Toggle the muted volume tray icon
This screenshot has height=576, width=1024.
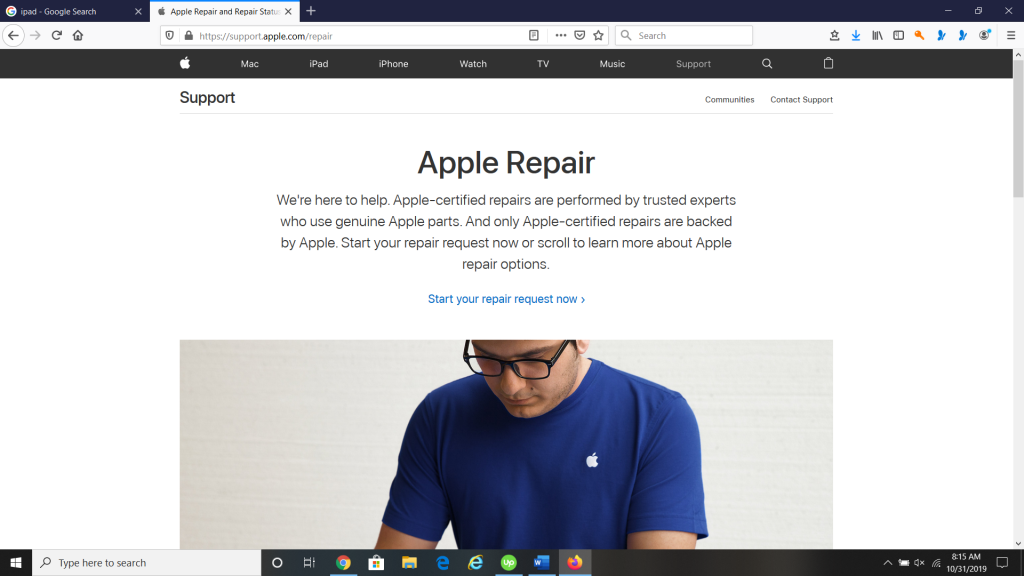click(x=920, y=562)
